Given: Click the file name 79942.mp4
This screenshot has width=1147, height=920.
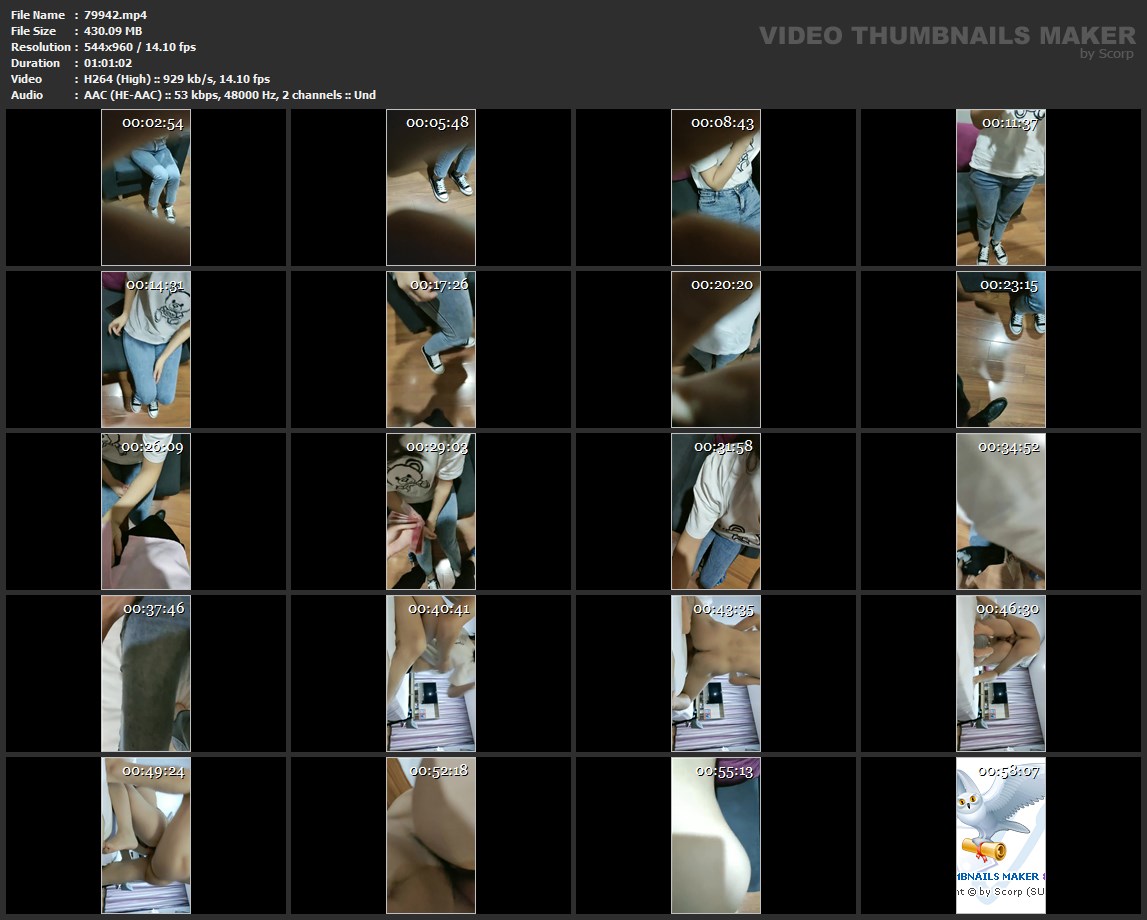Looking at the screenshot, I should click(x=115, y=15).
